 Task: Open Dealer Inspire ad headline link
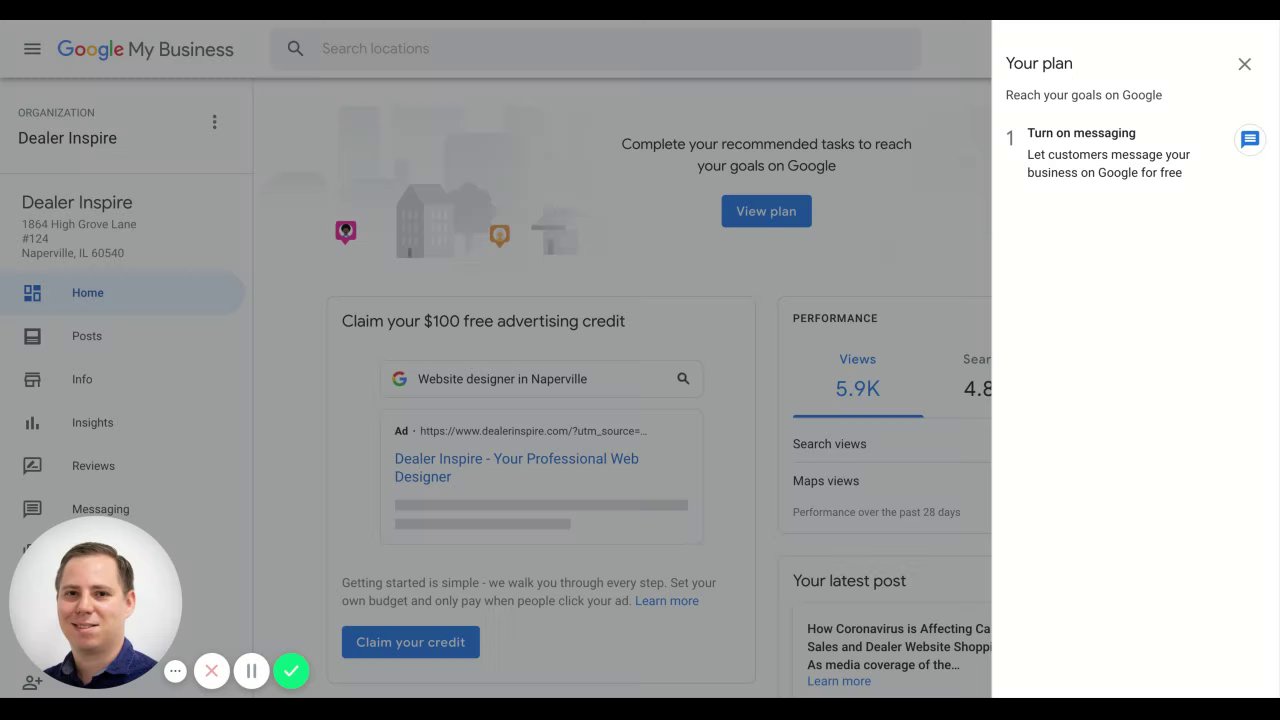(516, 468)
